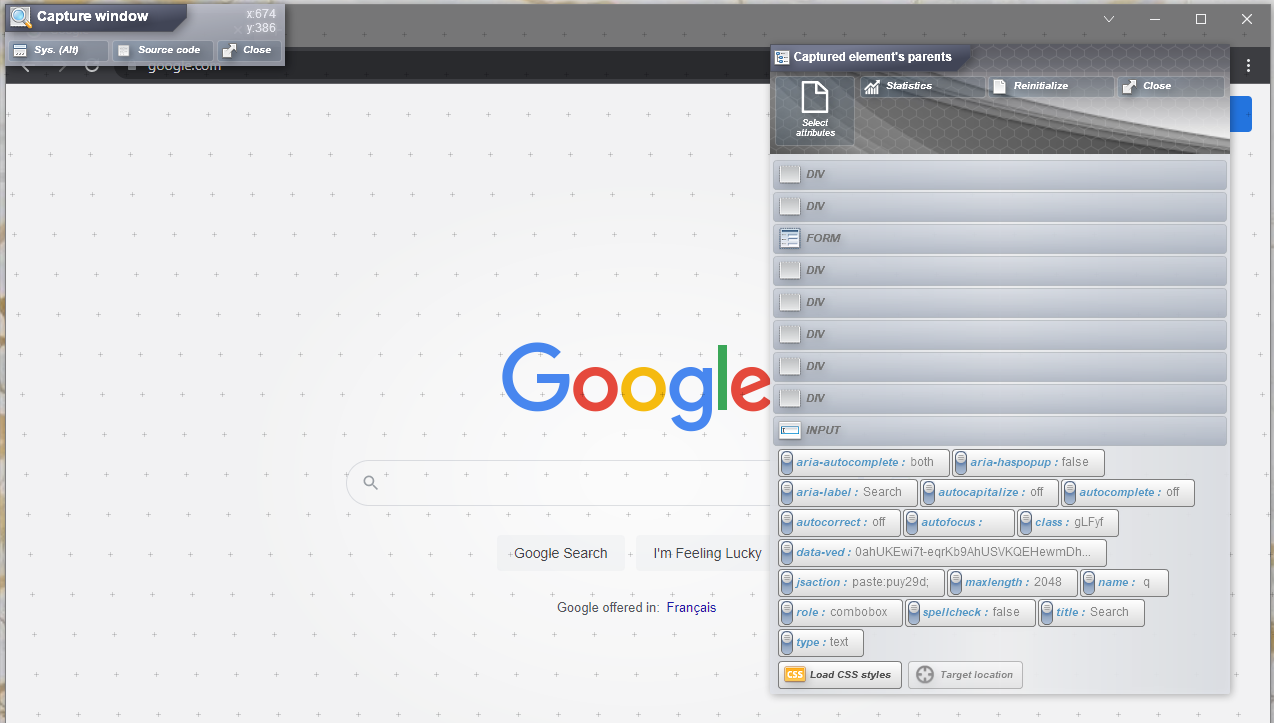Toggle the autocorrect attribute

click(839, 523)
